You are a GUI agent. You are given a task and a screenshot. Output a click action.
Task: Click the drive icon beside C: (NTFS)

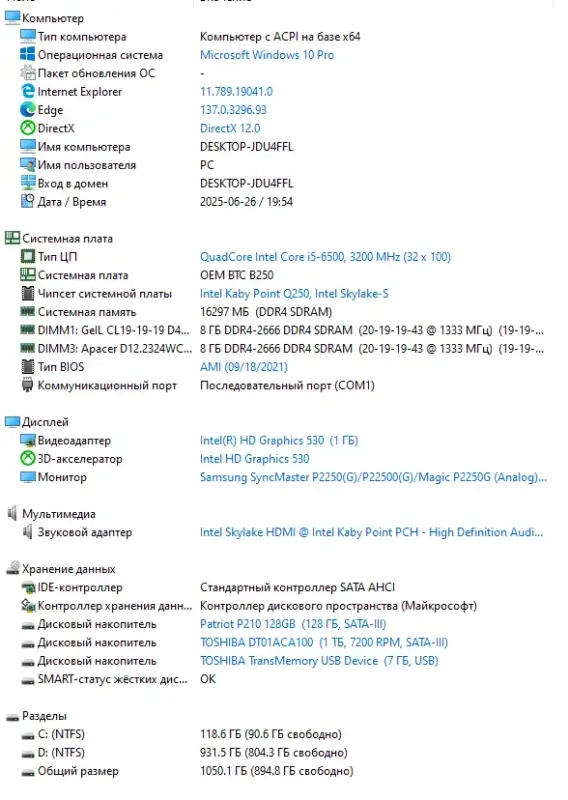[27, 735]
